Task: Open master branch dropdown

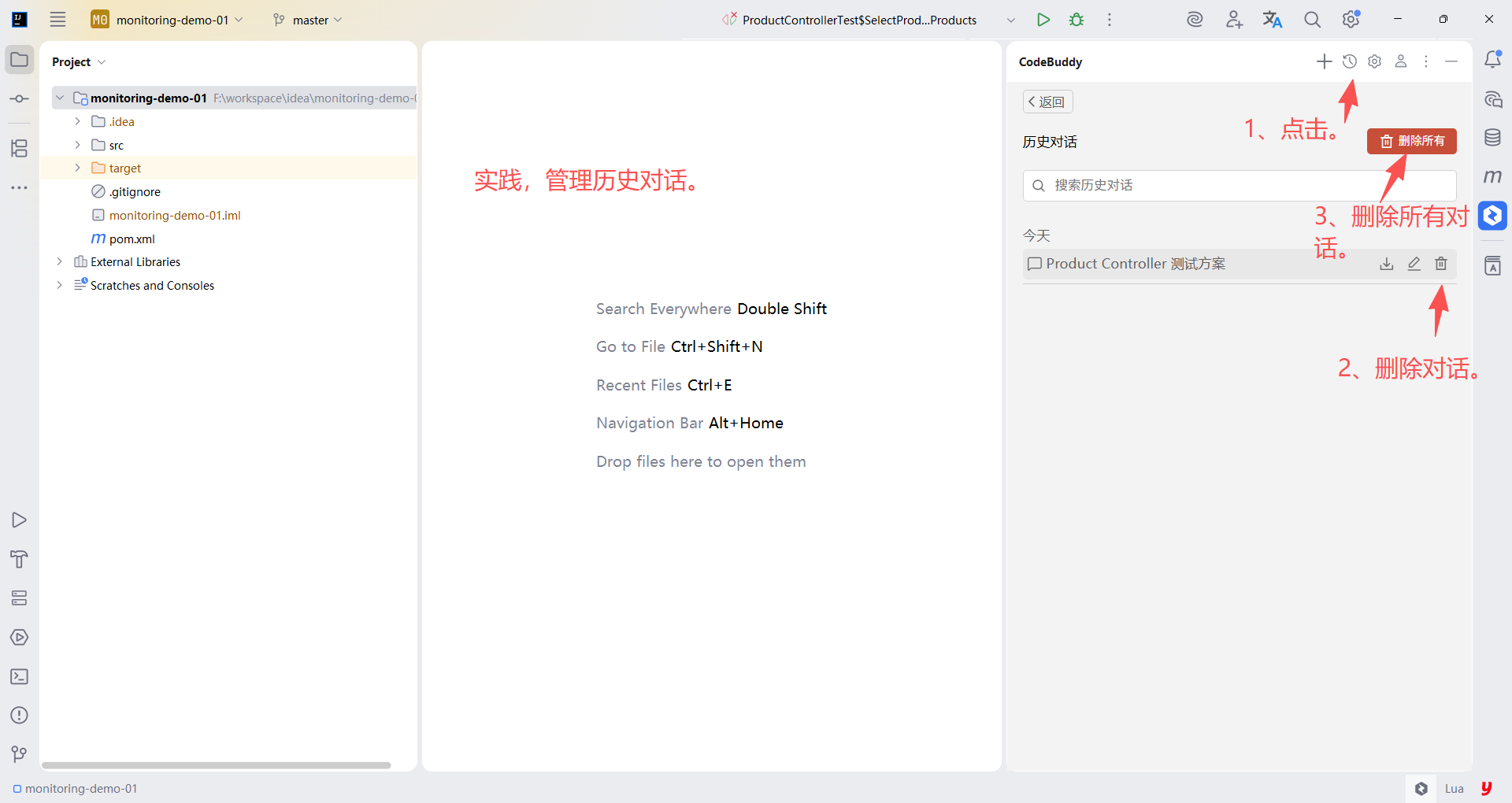Action: (x=308, y=20)
